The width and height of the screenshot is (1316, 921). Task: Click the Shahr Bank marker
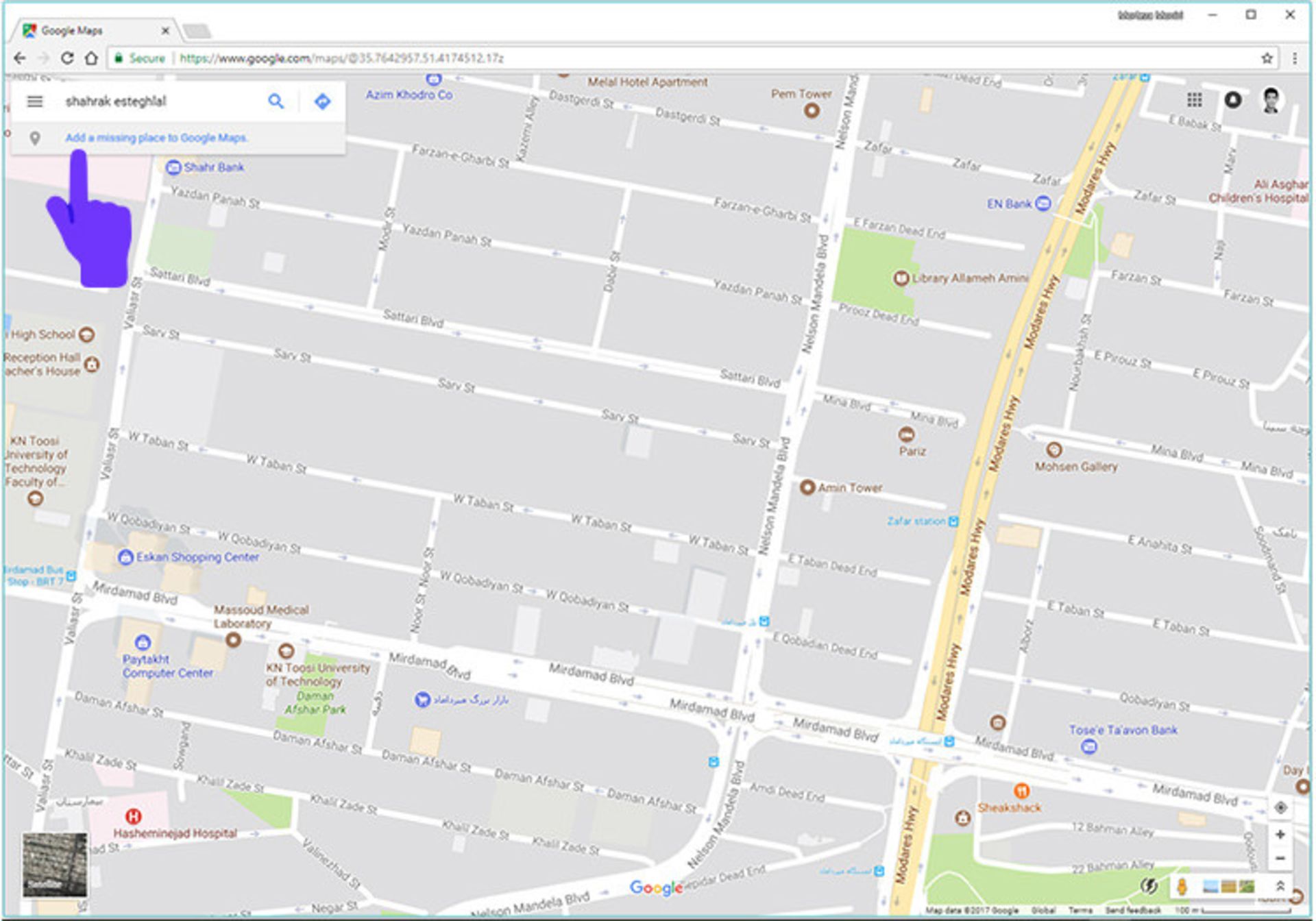(x=173, y=167)
